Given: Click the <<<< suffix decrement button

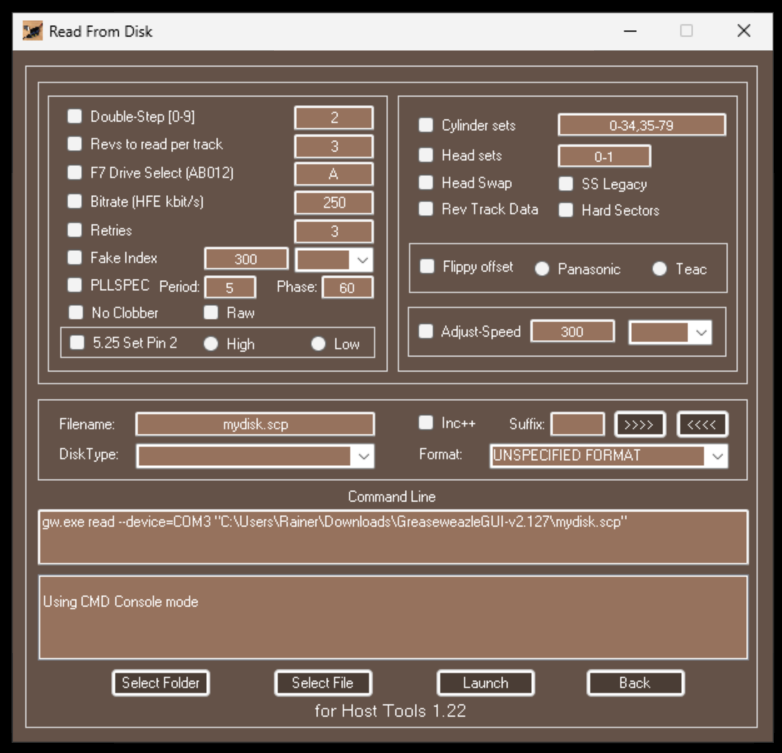Looking at the screenshot, I should coord(702,424).
